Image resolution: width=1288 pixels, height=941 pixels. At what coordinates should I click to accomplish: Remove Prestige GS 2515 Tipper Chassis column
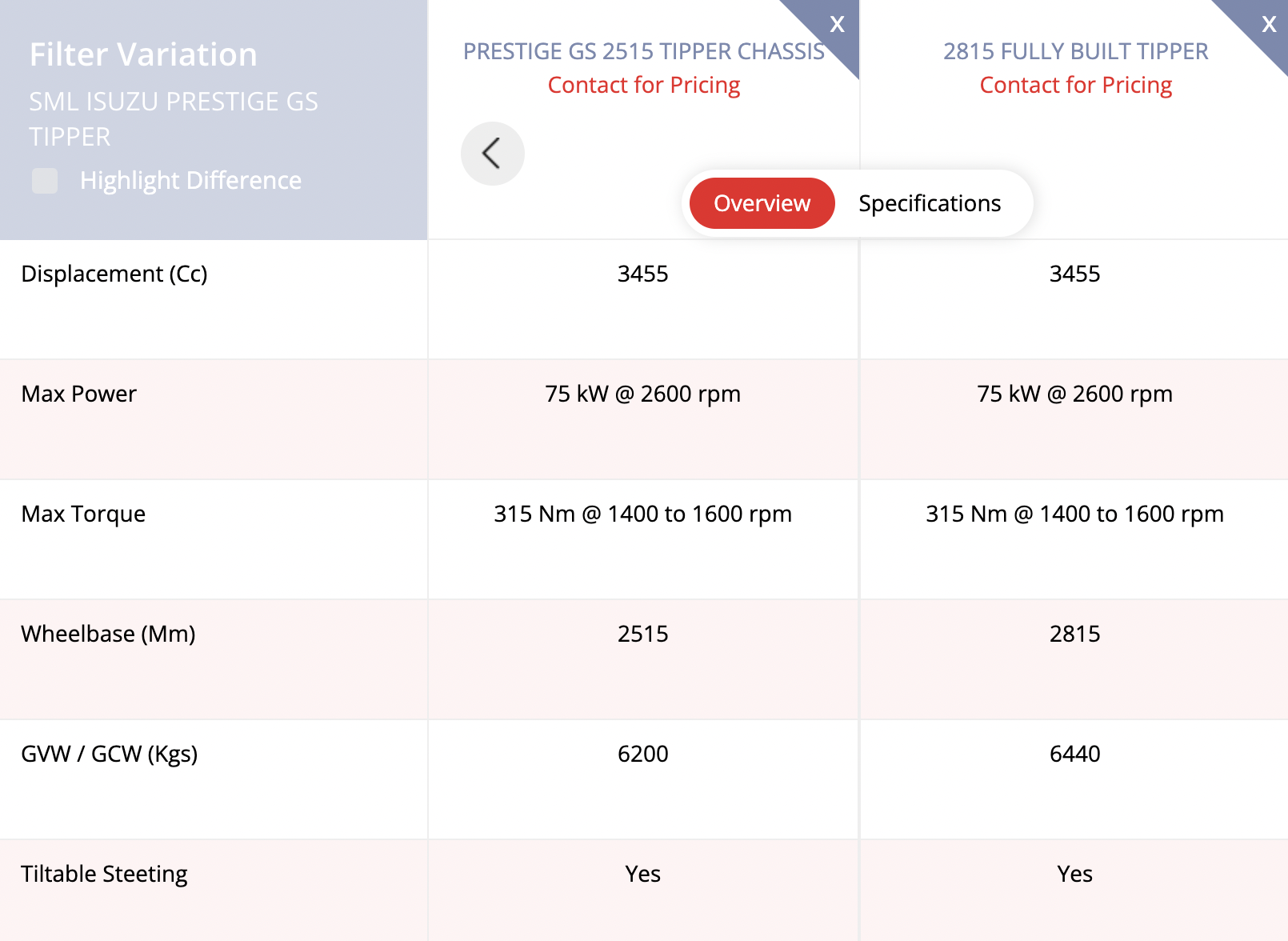pyautogui.click(x=837, y=24)
